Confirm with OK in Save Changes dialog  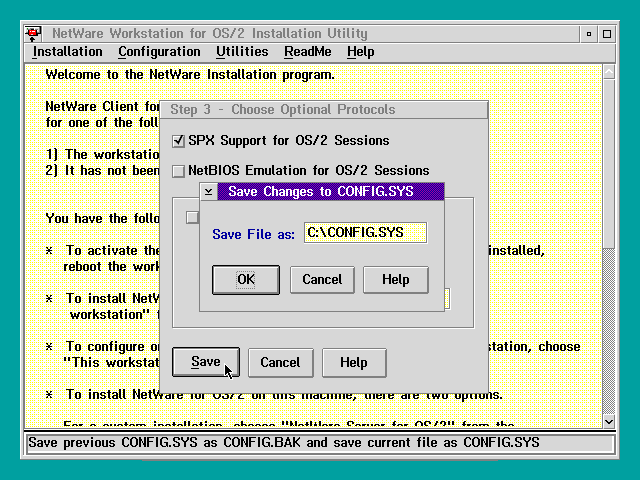(246, 280)
